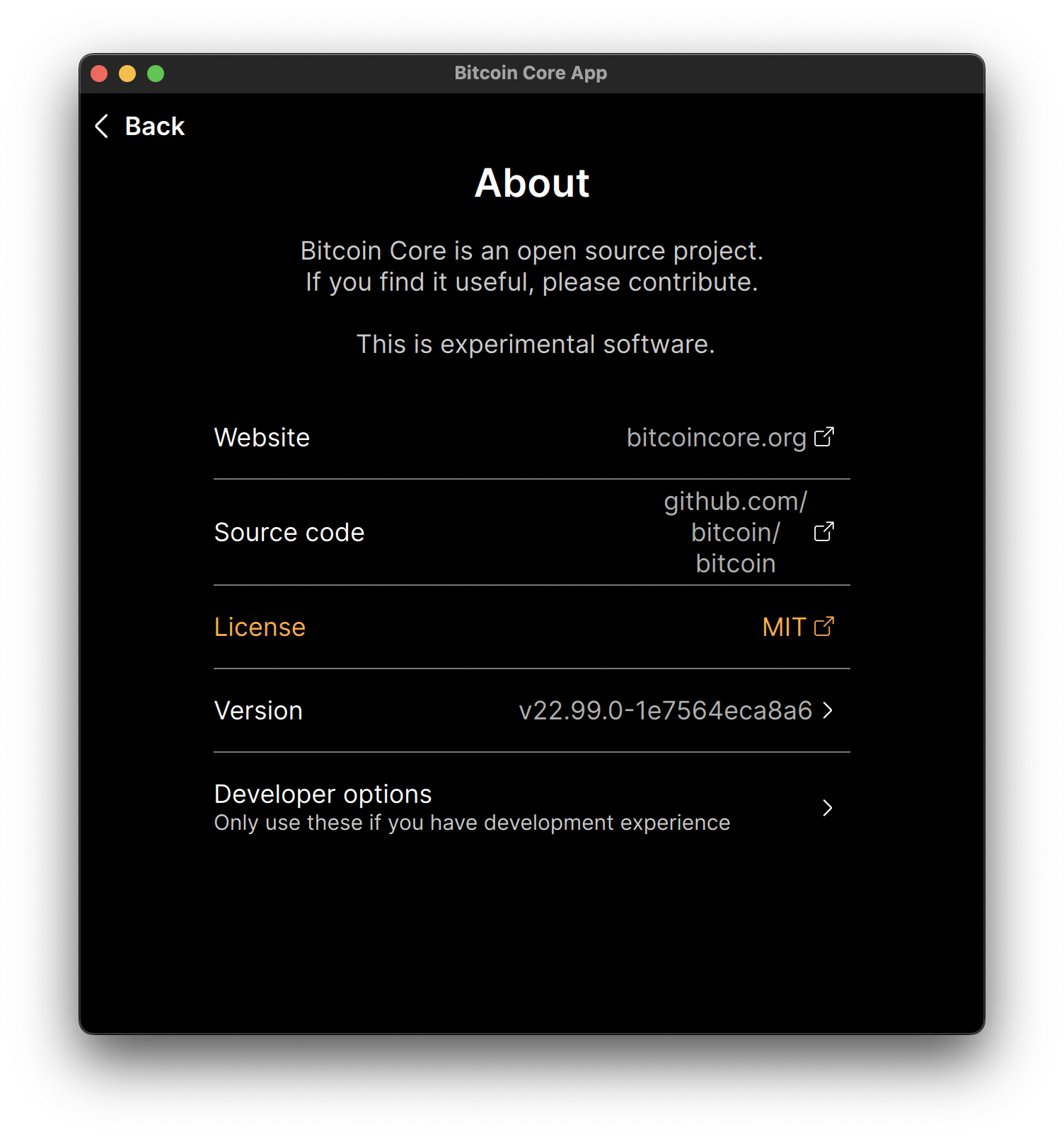Click 'Bitcoin Core is an open source project.' line
Screen dimensions: 1064x1139
tap(532, 250)
